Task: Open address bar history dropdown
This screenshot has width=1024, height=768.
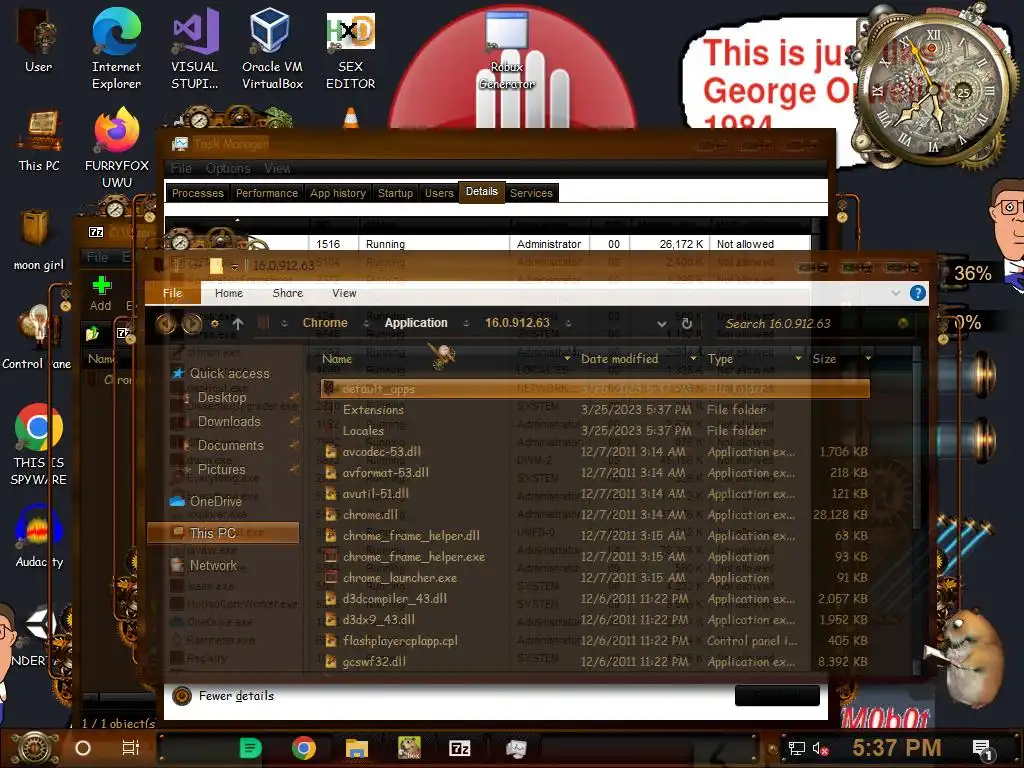Action: (x=662, y=324)
